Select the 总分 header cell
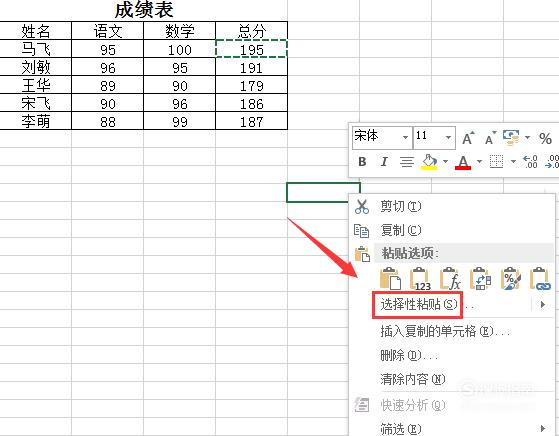This screenshot has width=559, height=436. coord(252,31)
